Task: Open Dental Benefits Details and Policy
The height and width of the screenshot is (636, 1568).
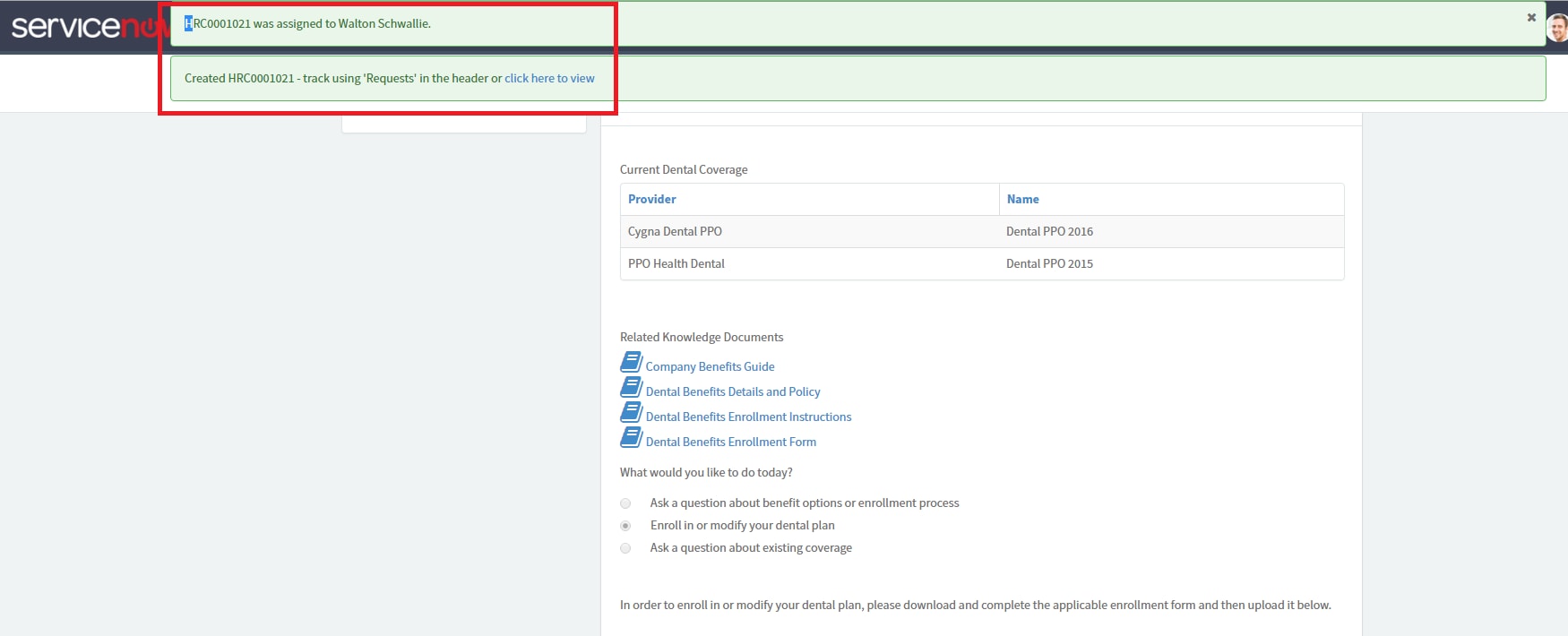Action: coord(733,391)
